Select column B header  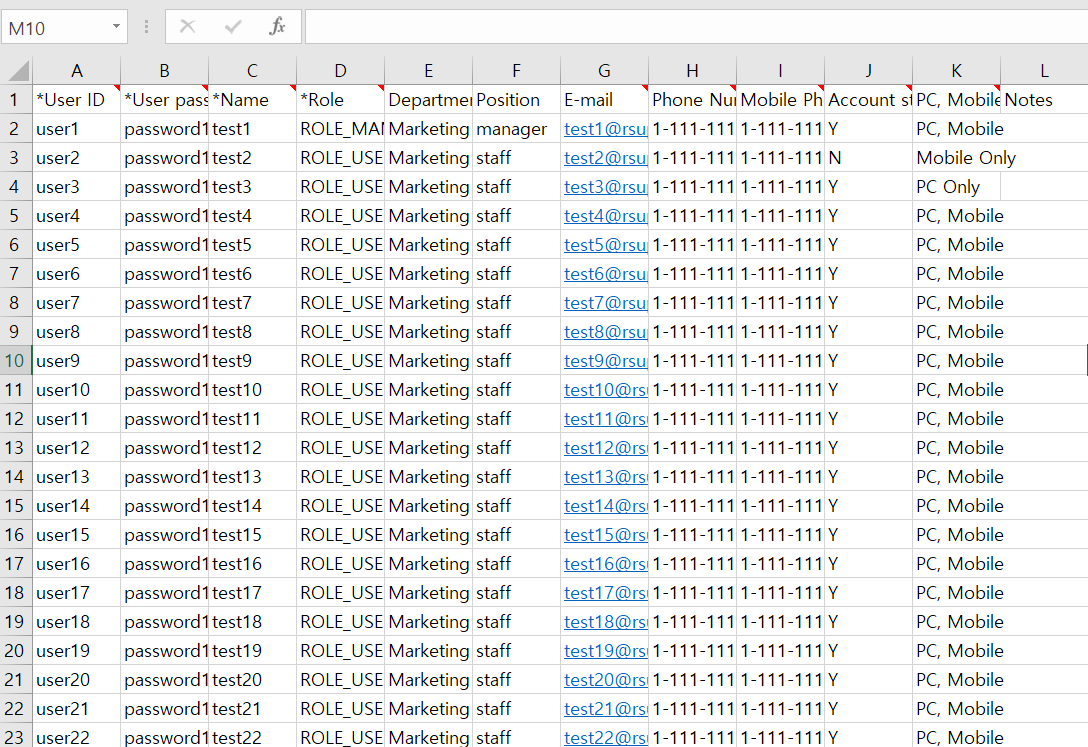click(164, 71)
